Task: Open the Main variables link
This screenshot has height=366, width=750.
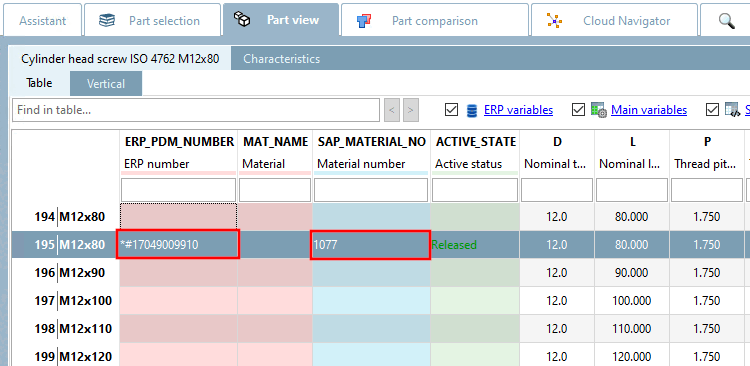Action: tap(649, 110)
